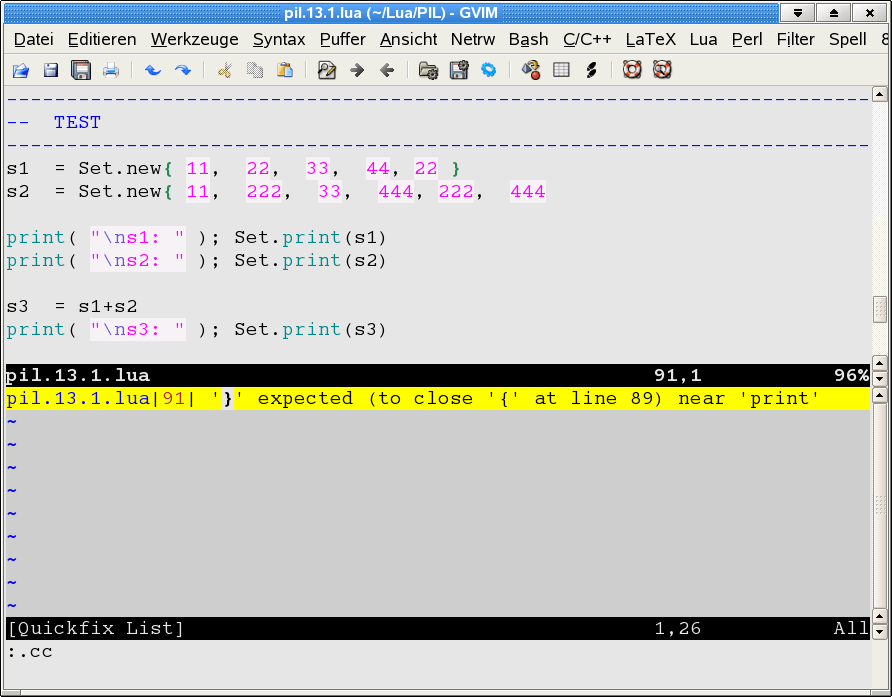Screen dimensions: 892x697
Task: Click the Save All files icon
Action: click(x=81, y=71)
